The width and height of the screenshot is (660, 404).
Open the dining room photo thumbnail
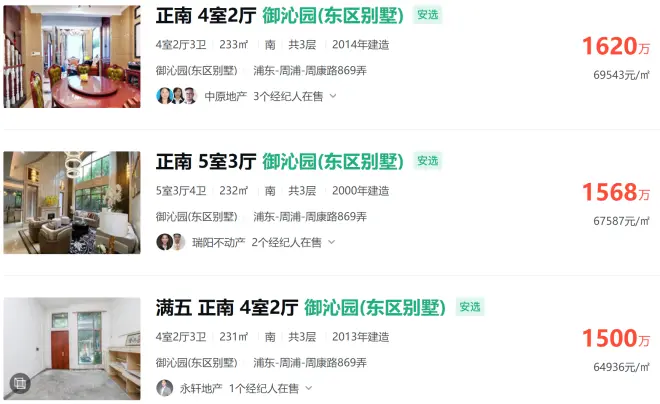pyautogui.click(x=72, y=56)
